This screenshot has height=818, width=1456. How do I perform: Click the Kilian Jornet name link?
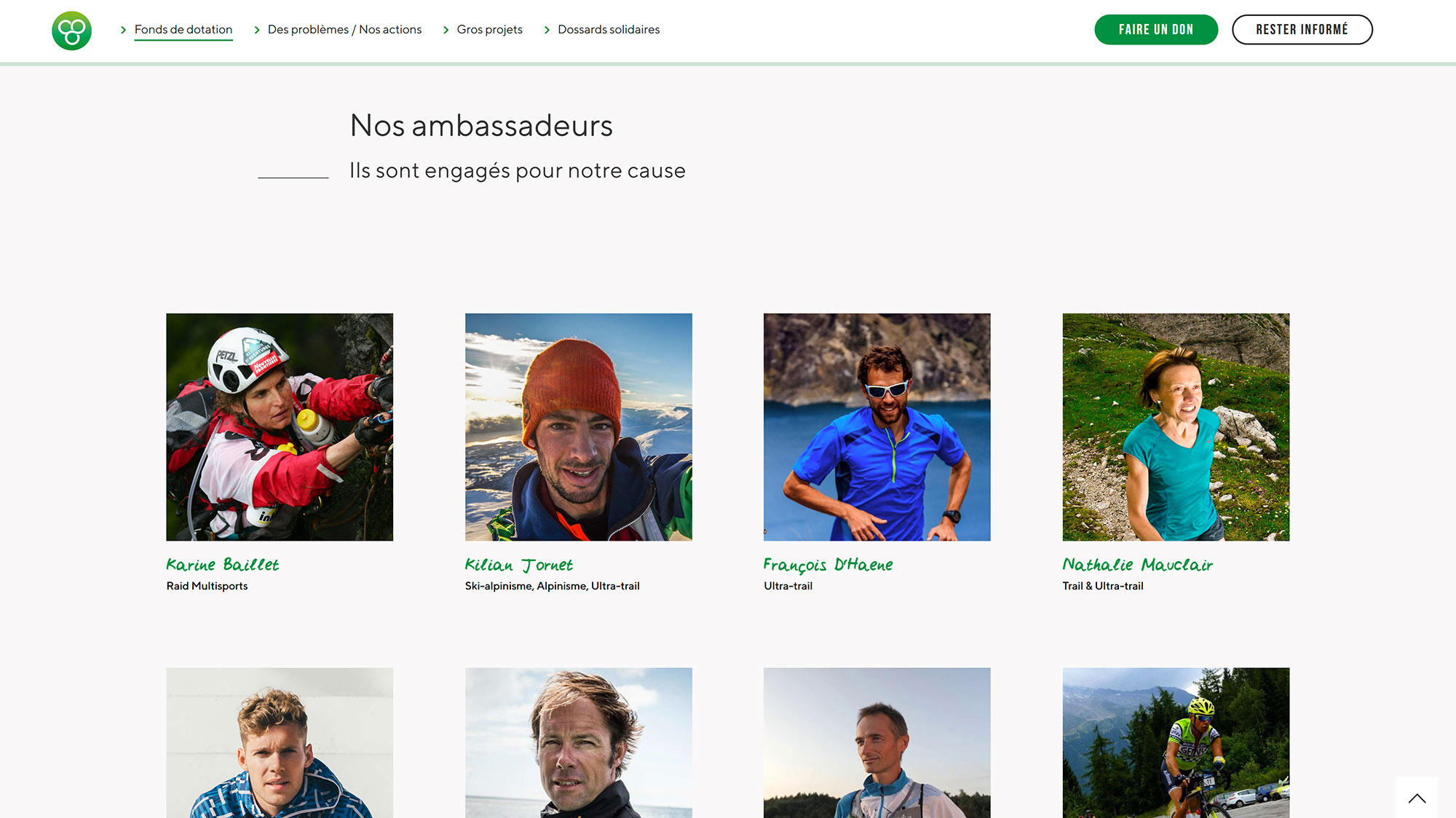pyautogui.click(x=519, y=565)
